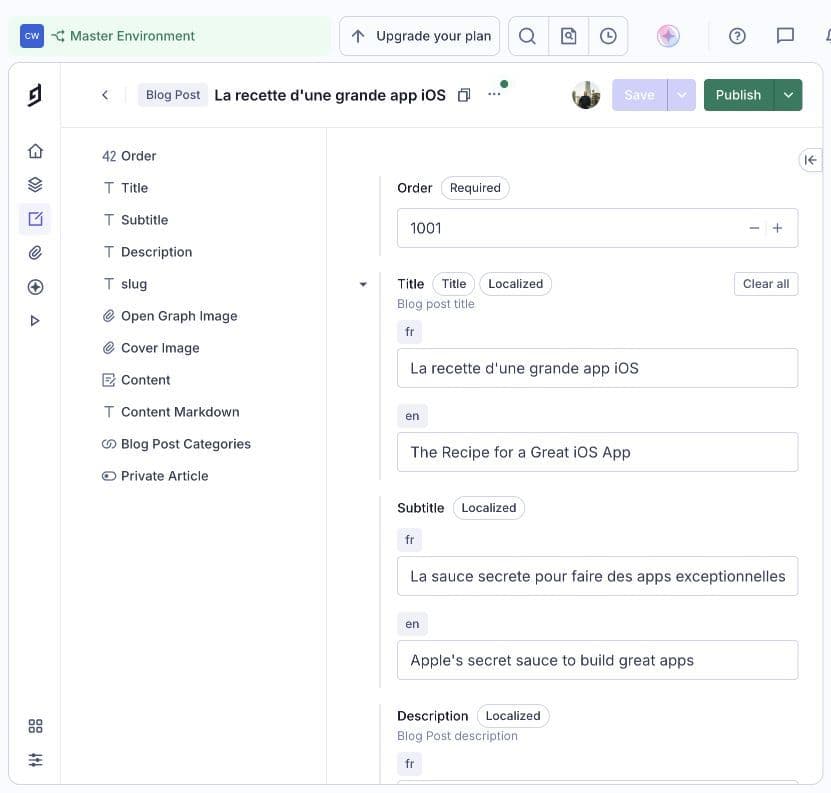Open the history clock icon
The image size is (831, 793).
608,36
